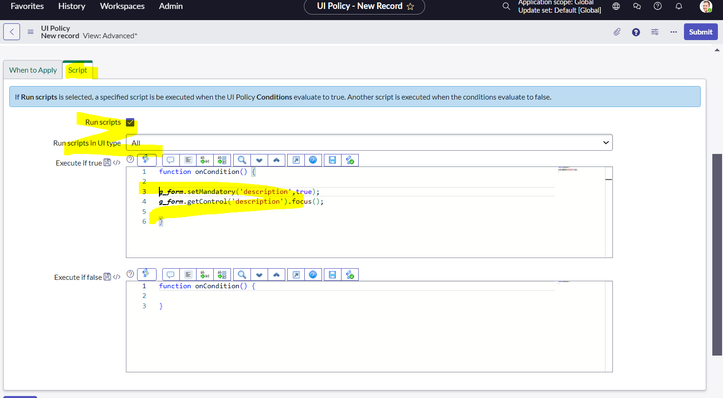Uncheck the Run scripts checkbox
This screenshot has height=398, width=723.
tap(130, 122)
